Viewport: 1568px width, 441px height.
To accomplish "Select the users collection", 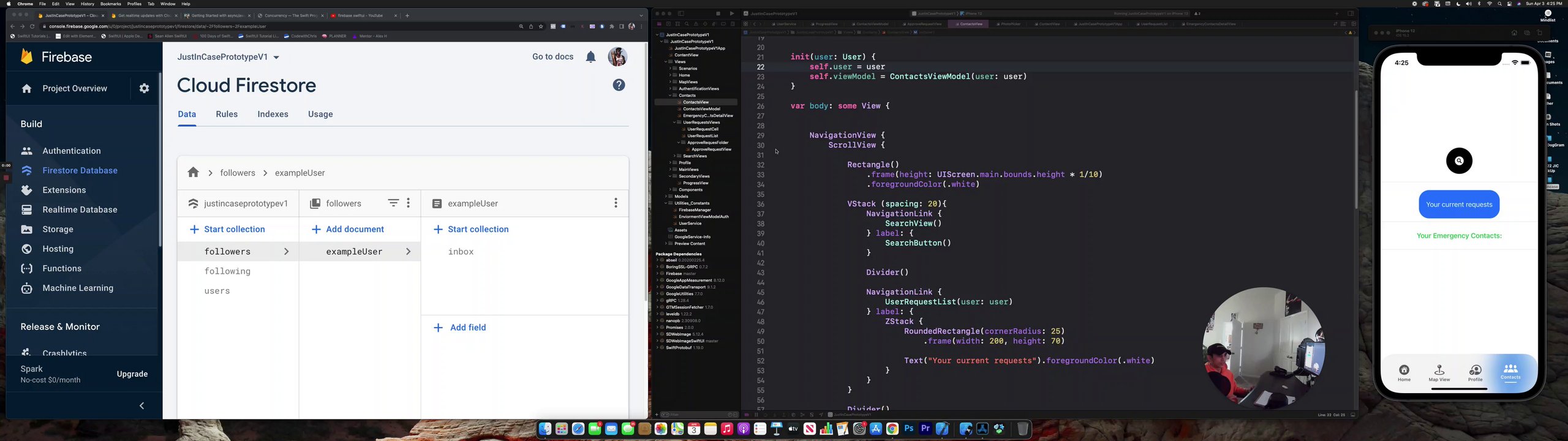I will click(217, 291).
